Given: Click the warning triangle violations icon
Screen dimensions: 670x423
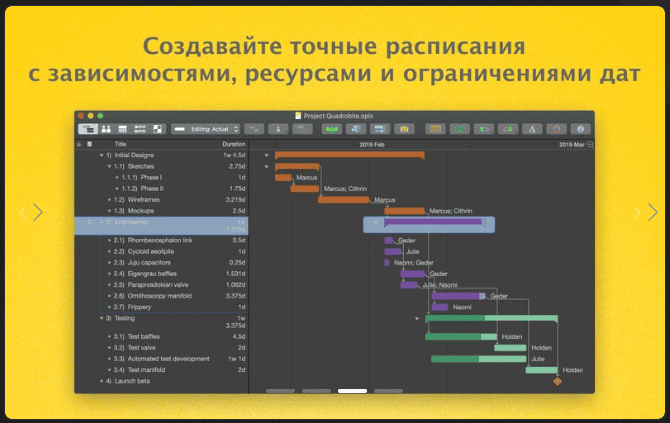Looking at the screenshot, I should click(532, 129).
